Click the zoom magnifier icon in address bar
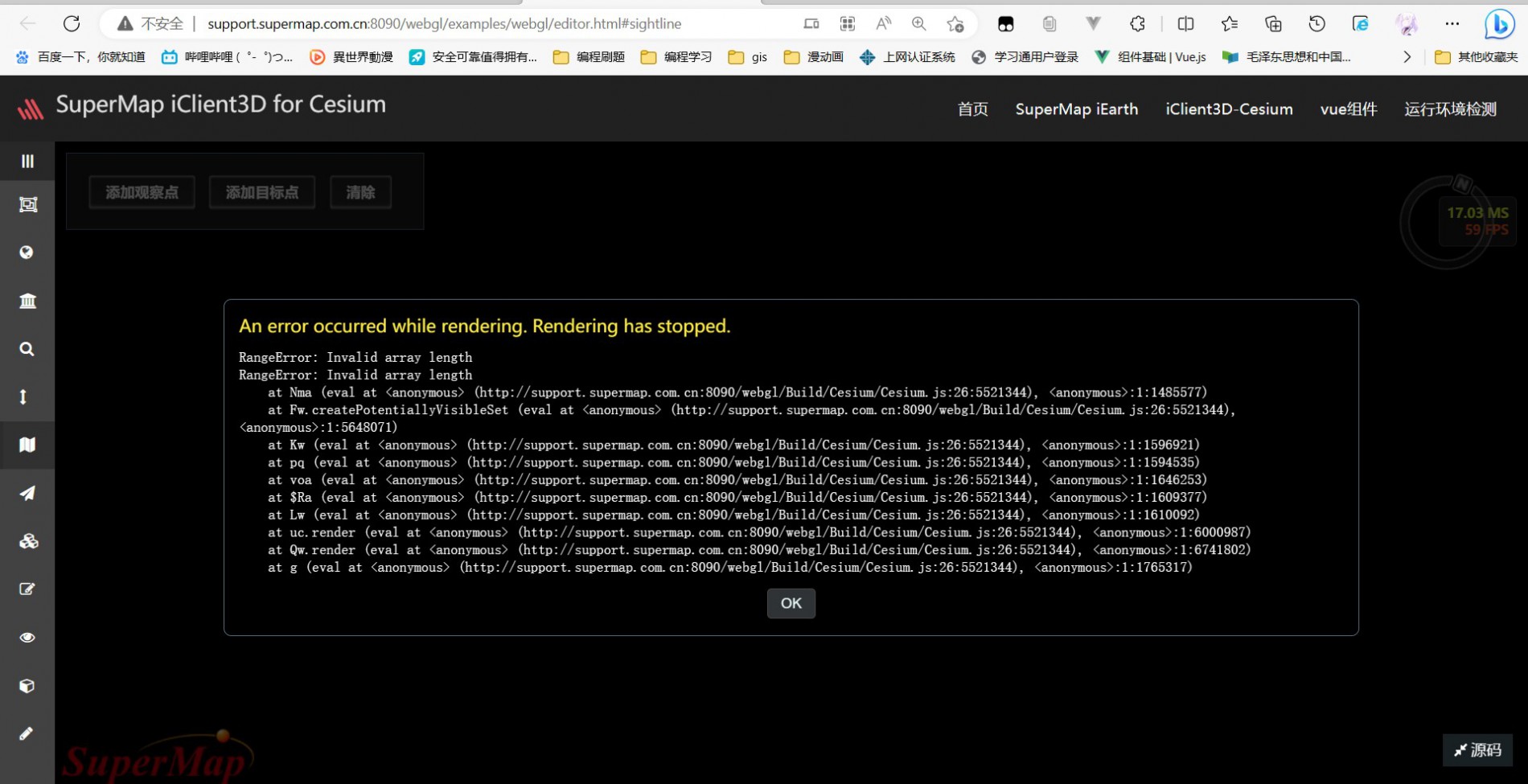This screenshot has height=784, width=1528. (919, 24)
